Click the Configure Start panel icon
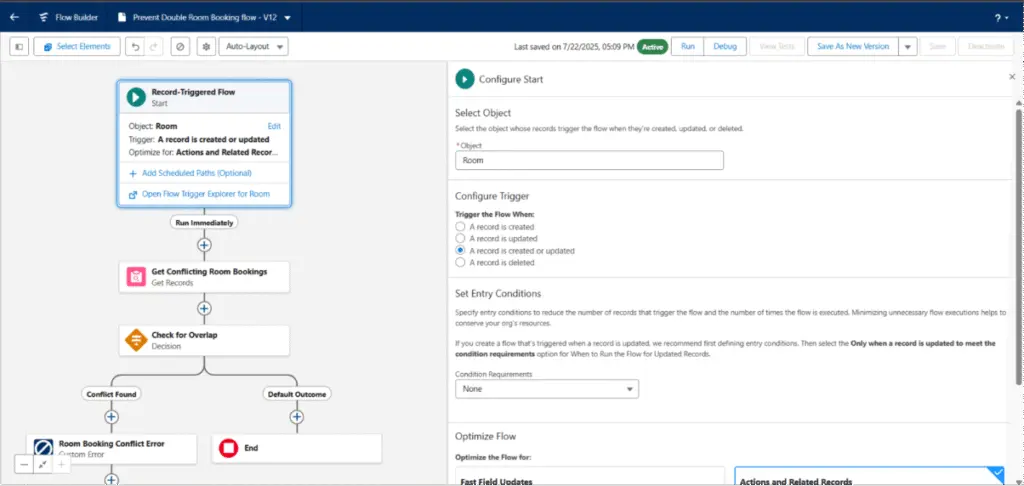The height and width of the screenshot is (486, 1024). (464, 79)
